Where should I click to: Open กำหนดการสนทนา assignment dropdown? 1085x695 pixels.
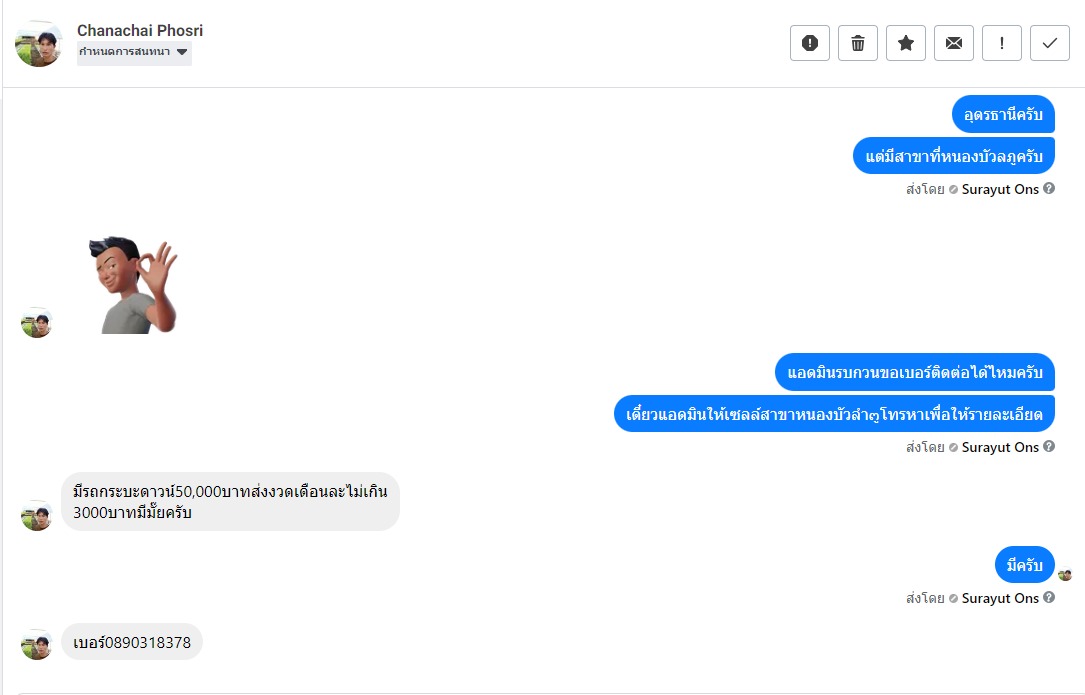pos(134,52)
